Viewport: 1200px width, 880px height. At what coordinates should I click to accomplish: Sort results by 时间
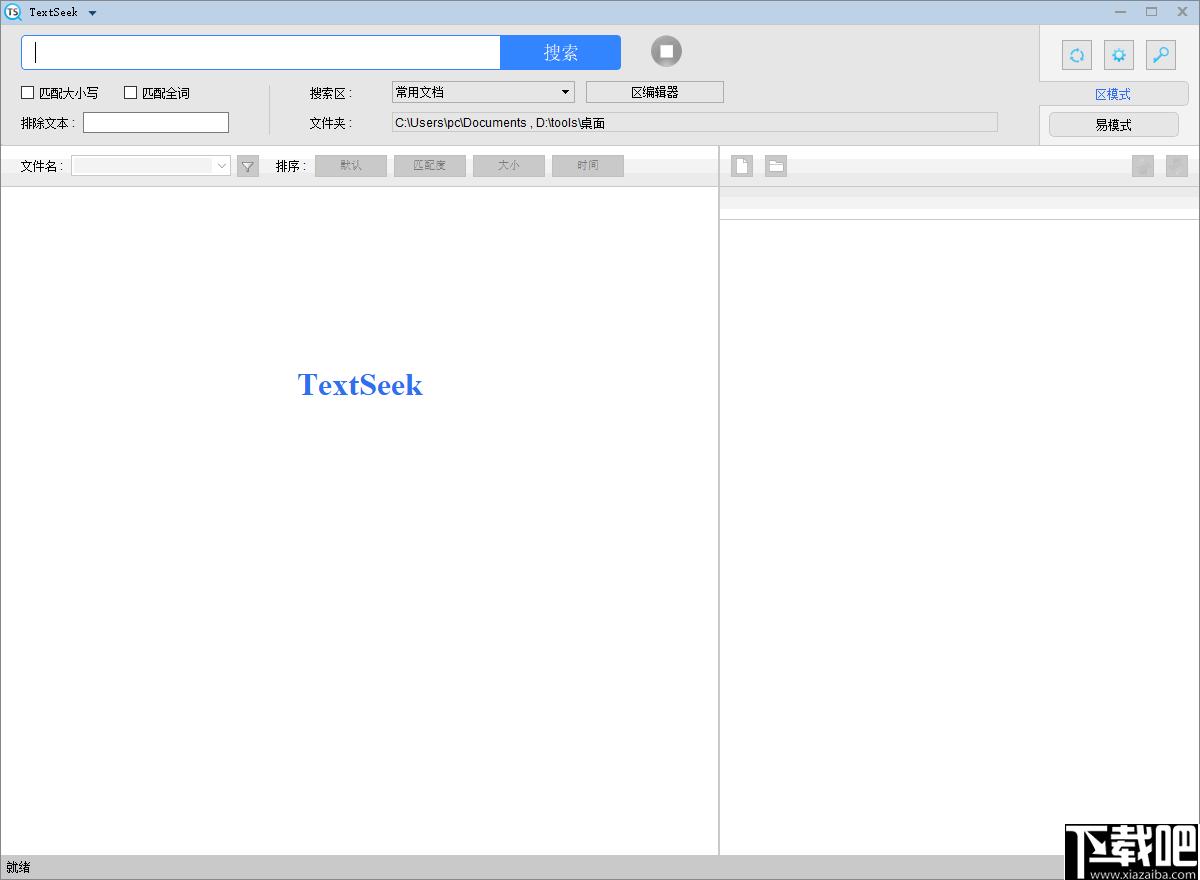click(588, 166)
